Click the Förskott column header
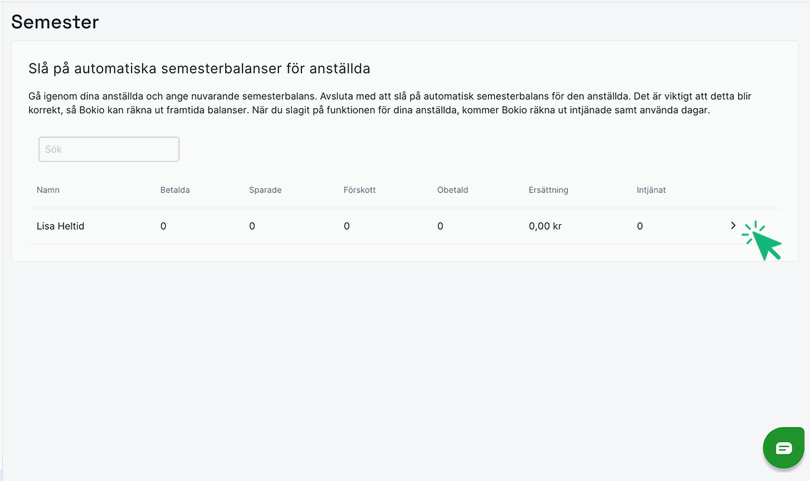 359,190
